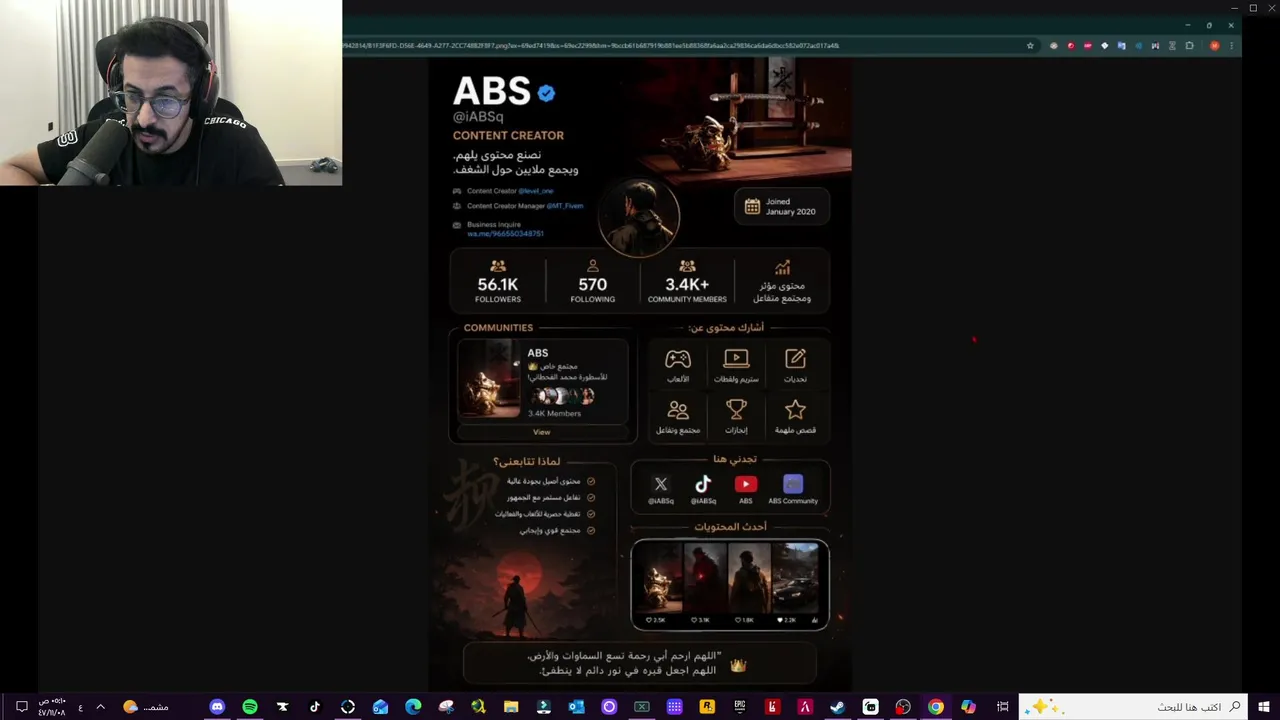Click the 56.1K Followers stat
1280x720 pixels.
click(x=498, y=281)
